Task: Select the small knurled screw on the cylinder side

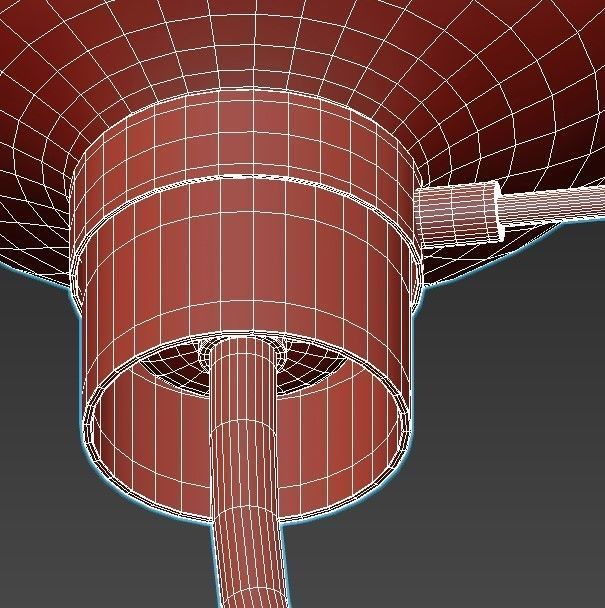Action: (x=458, y=213)
